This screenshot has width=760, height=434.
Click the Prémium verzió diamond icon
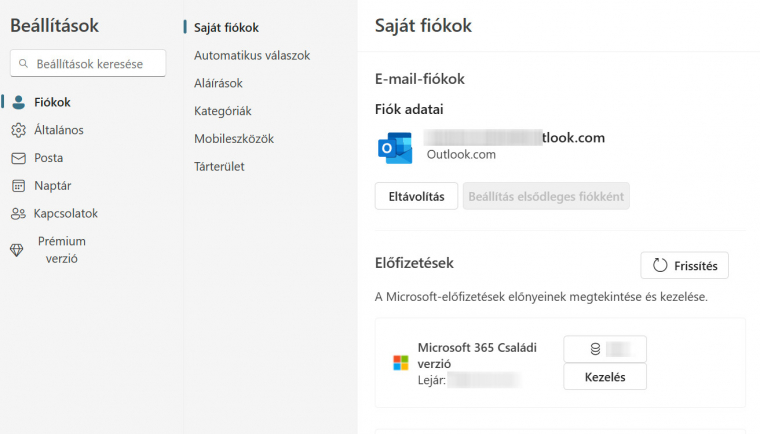pos(16,250)
